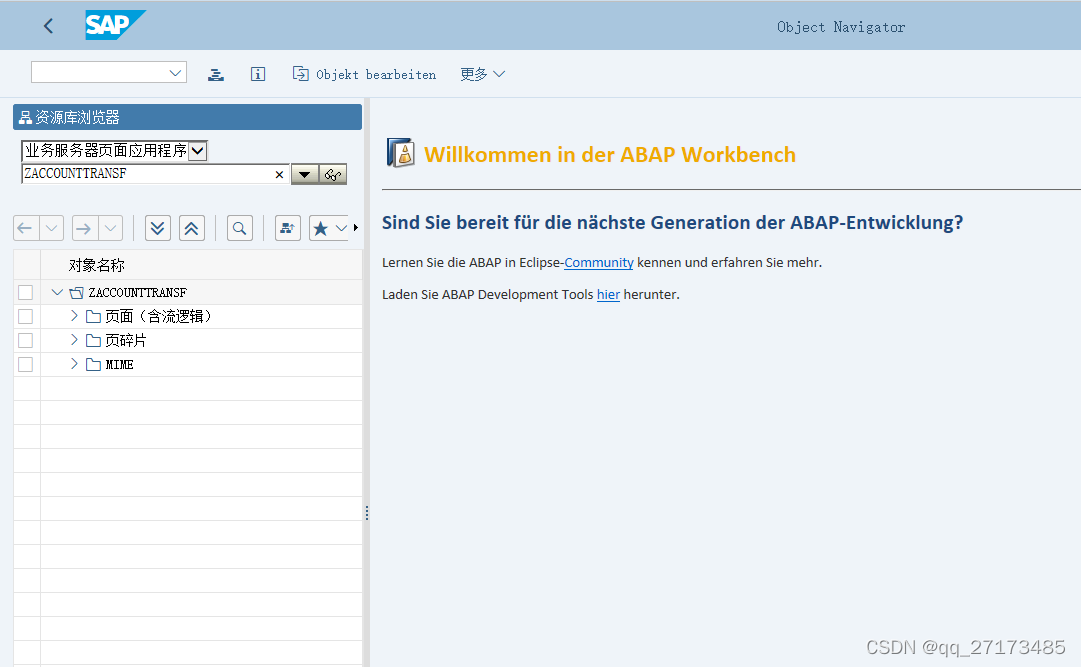Collapse all nodes with double up chevron
The height and width of the screenshot is (667, 1081).
pyautogui.click(x=192, y=228)
